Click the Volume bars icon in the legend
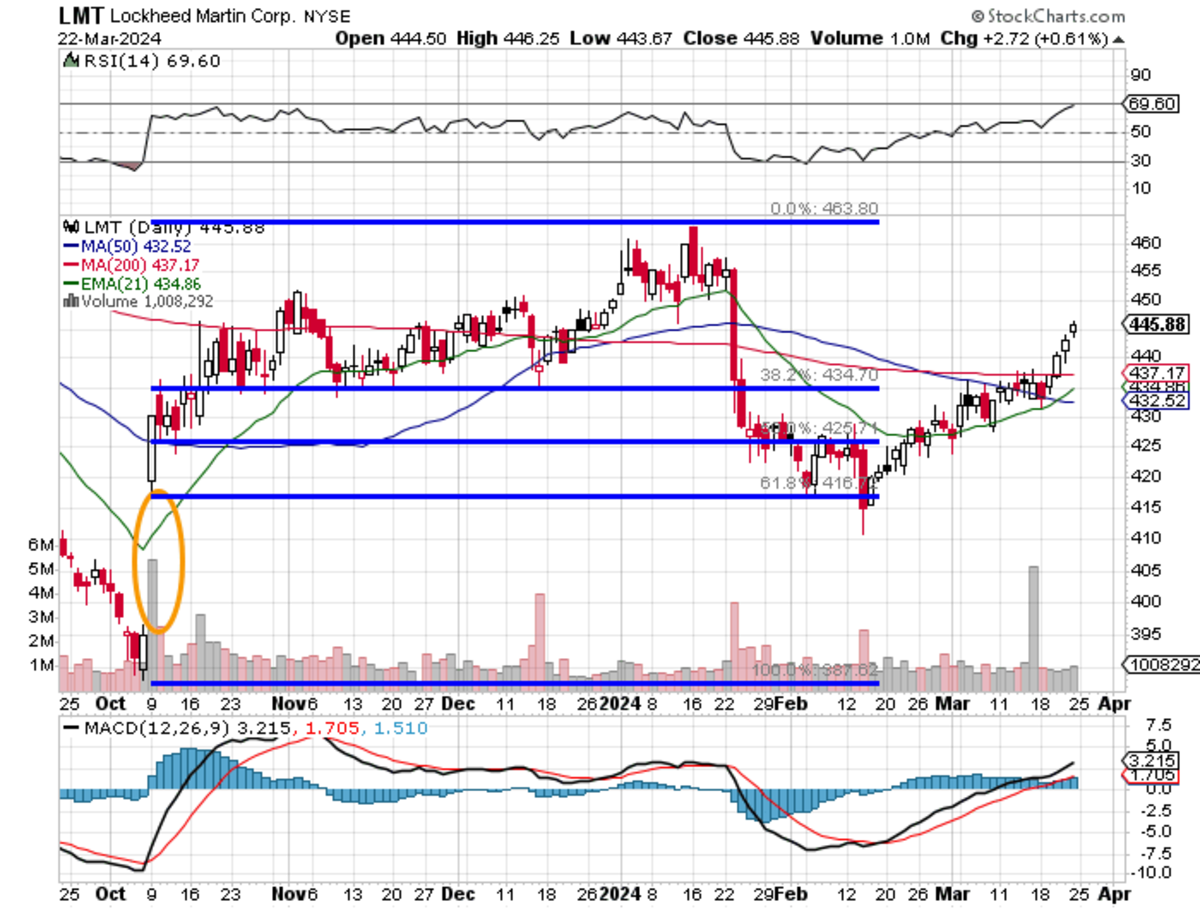Image resolution: width=1200 pixels, height=909 pixels. pos(71,300)
